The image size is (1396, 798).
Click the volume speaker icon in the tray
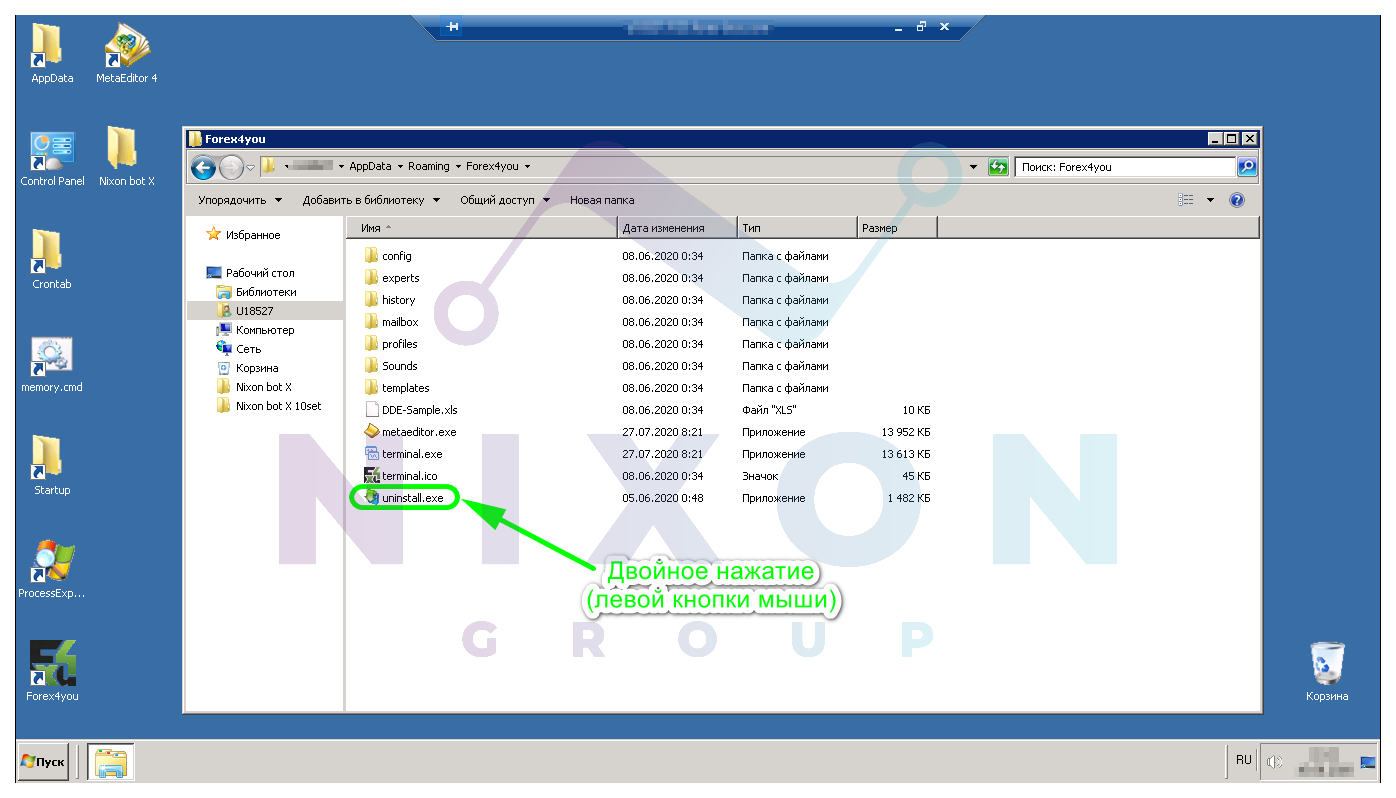click(1274, 762)
